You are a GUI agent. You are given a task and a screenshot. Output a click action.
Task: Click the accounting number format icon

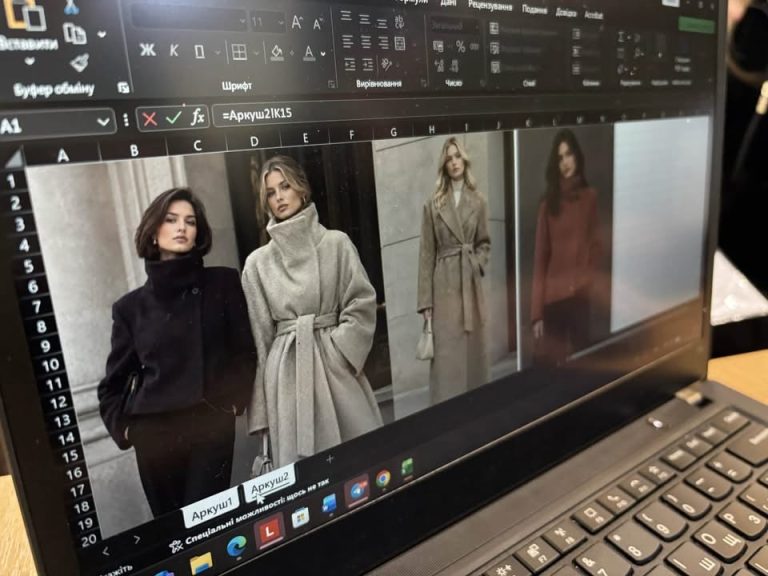(438, 46)
